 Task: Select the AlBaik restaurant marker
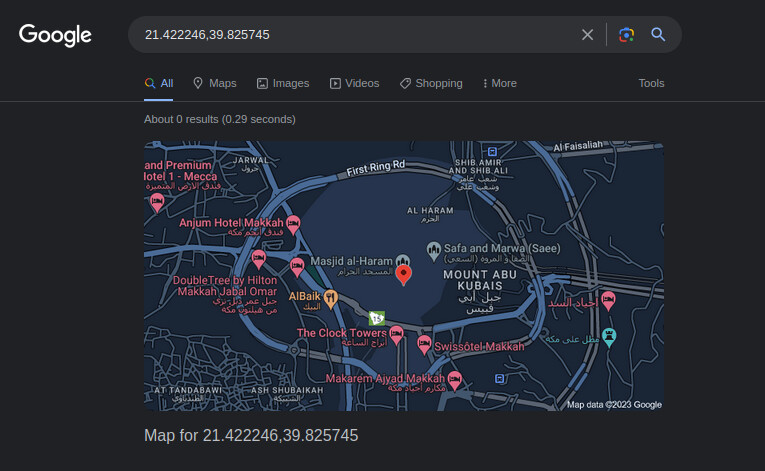click(x=332, y=297)
